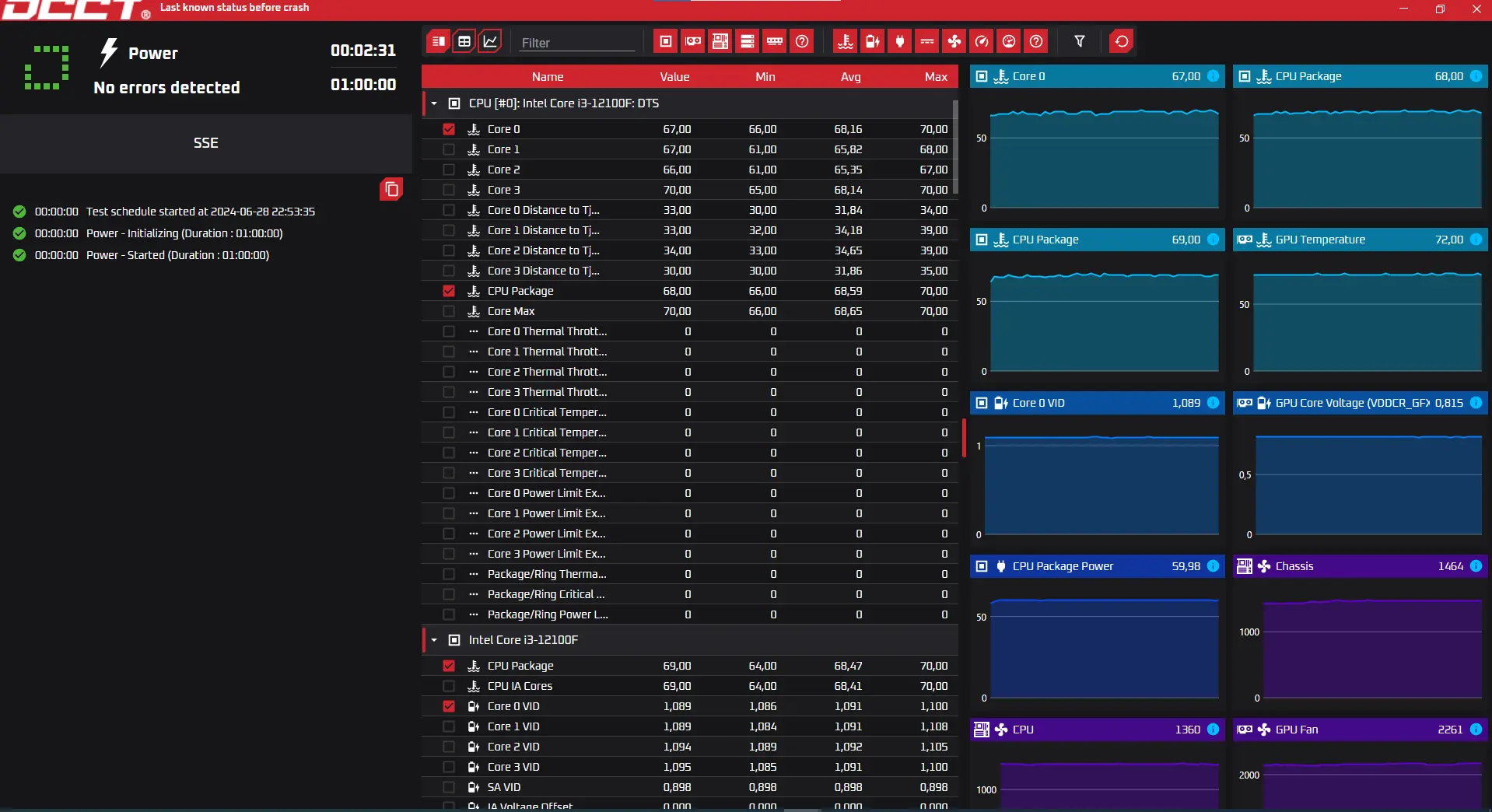Open info for the GPU Temperature graph
Image resolution: width=1492 pixels, height=812 pixels.
click(x=1476, y=240)
